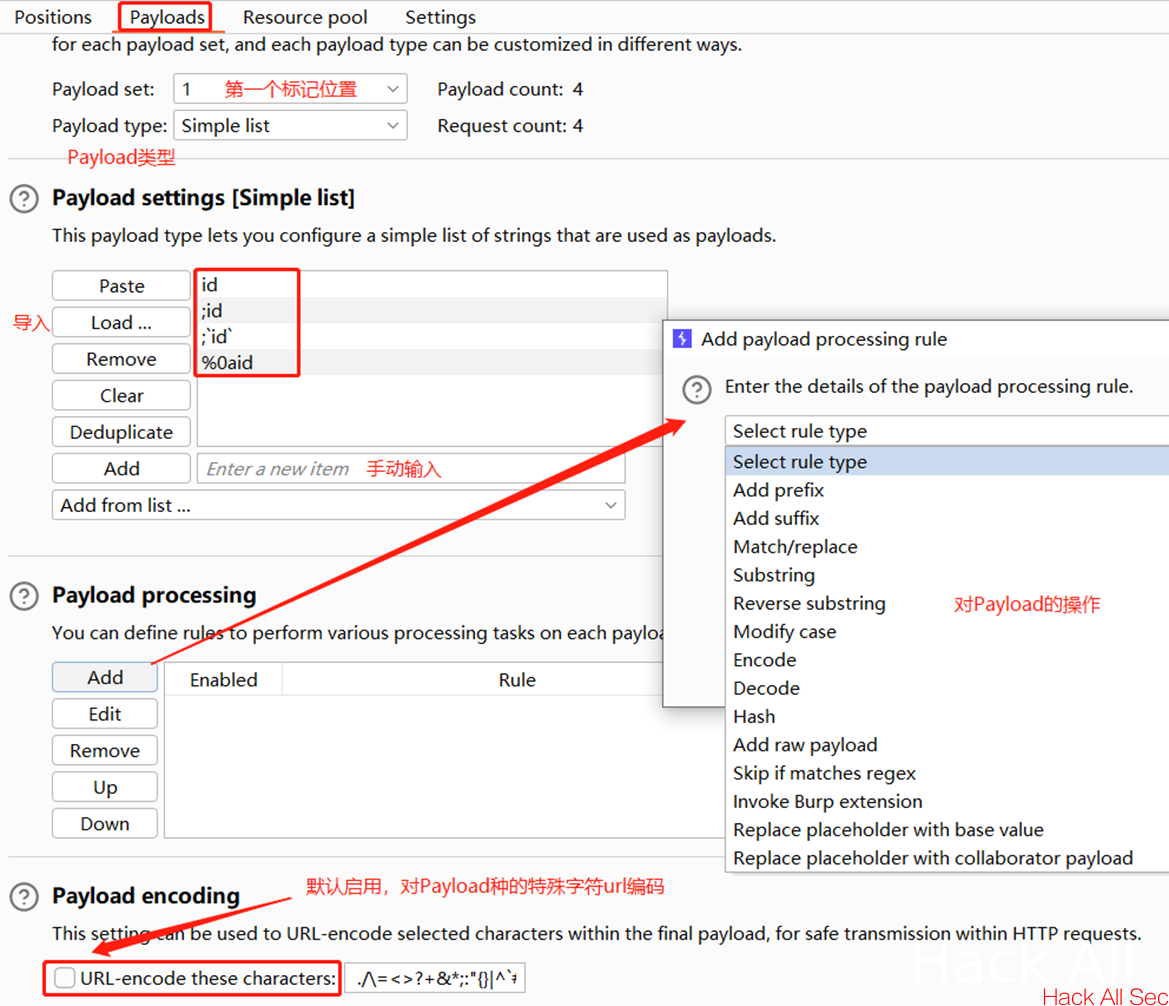This screenshot has width=1169, height=1006.
Task: Choose Invoke Burp extension option
Action: point(947,802)
